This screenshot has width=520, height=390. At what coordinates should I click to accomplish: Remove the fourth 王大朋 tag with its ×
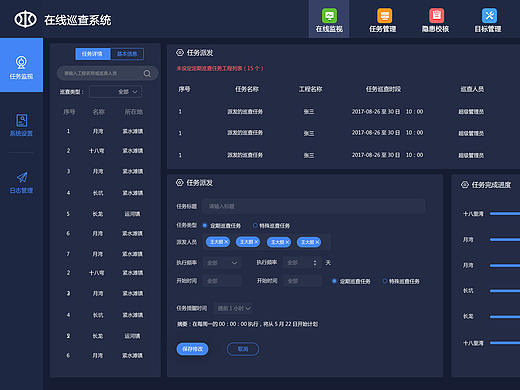(317, 242)
